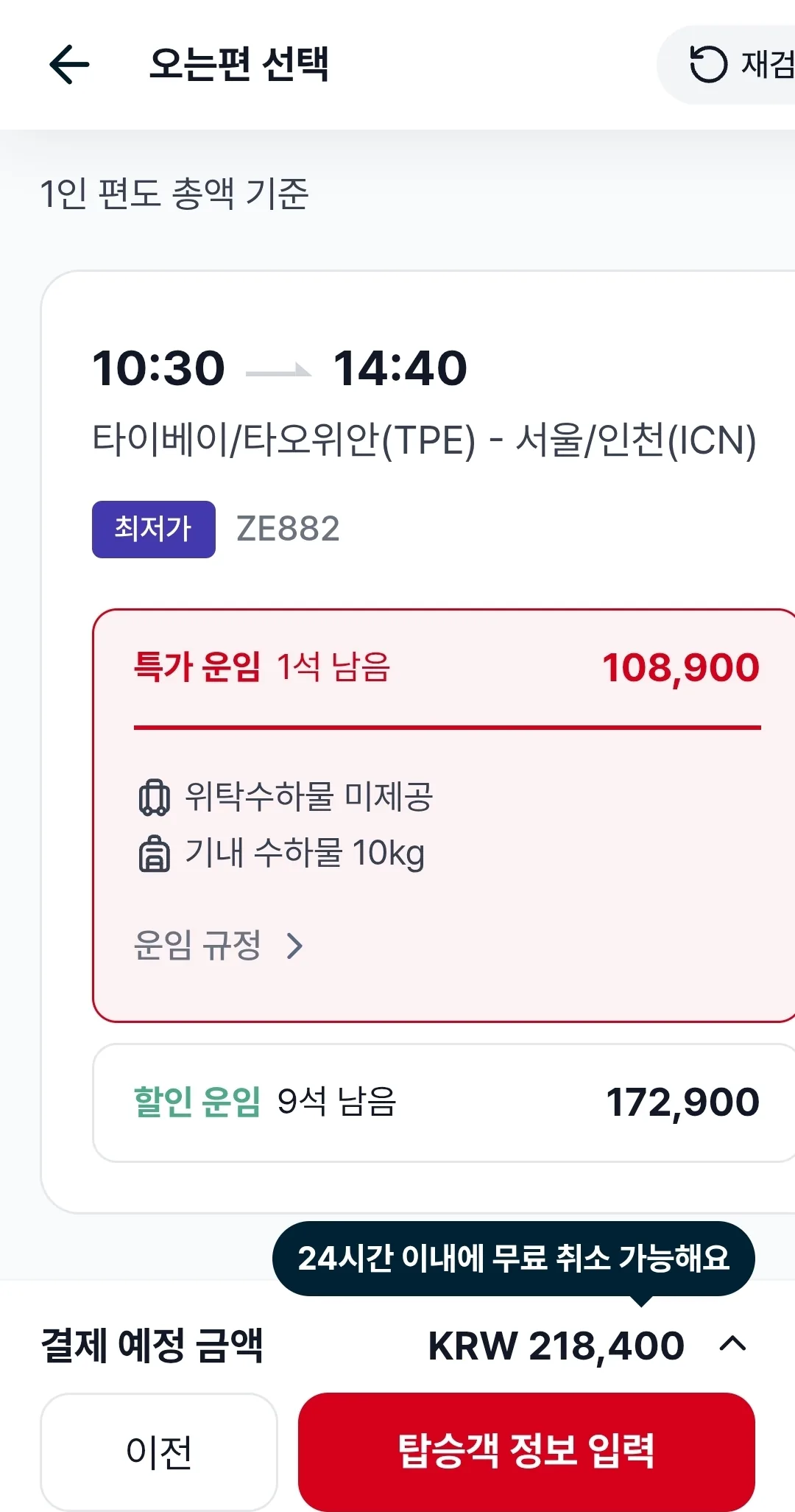
Task: Click the KRW 218,400 total amount
Action: point(556,1346)
